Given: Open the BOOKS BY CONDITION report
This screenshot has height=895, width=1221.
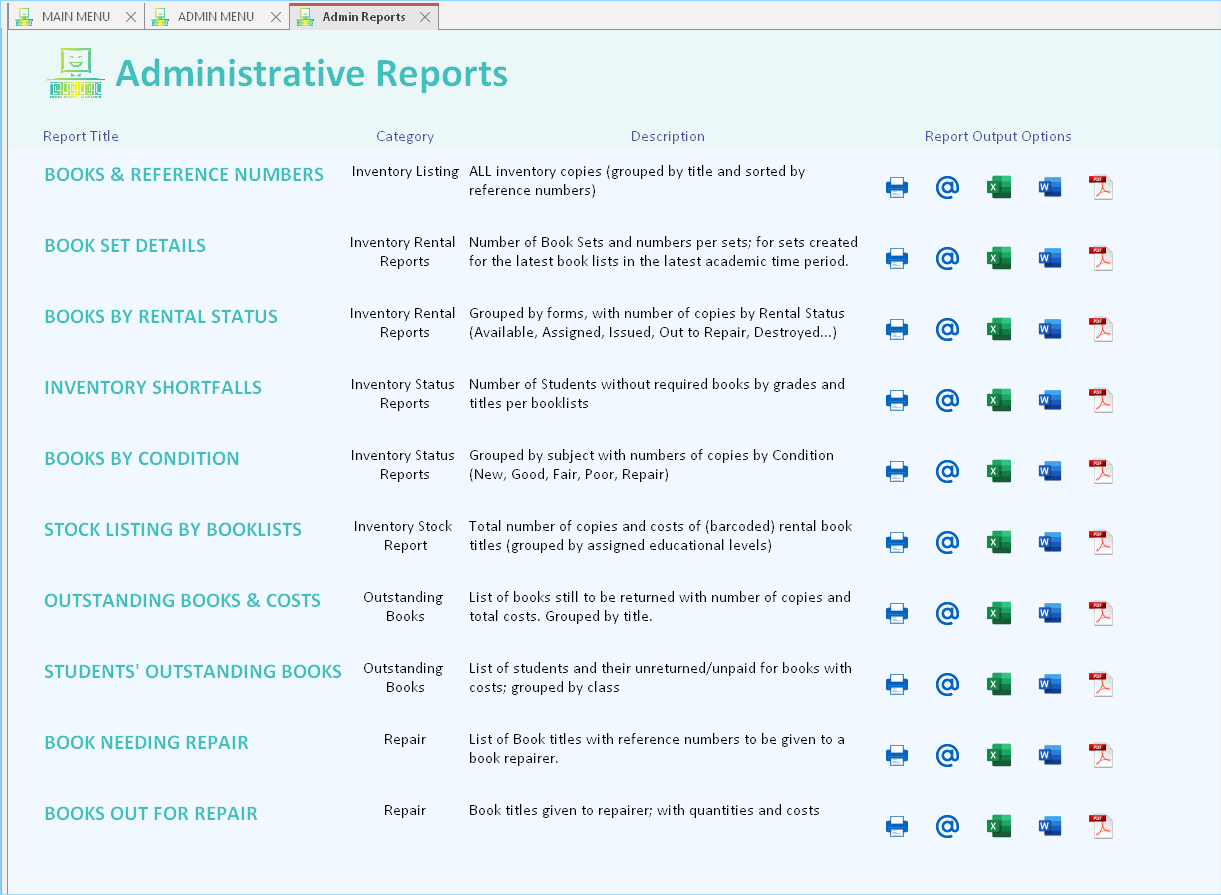Looking at the screenshot, I should 142,459.
